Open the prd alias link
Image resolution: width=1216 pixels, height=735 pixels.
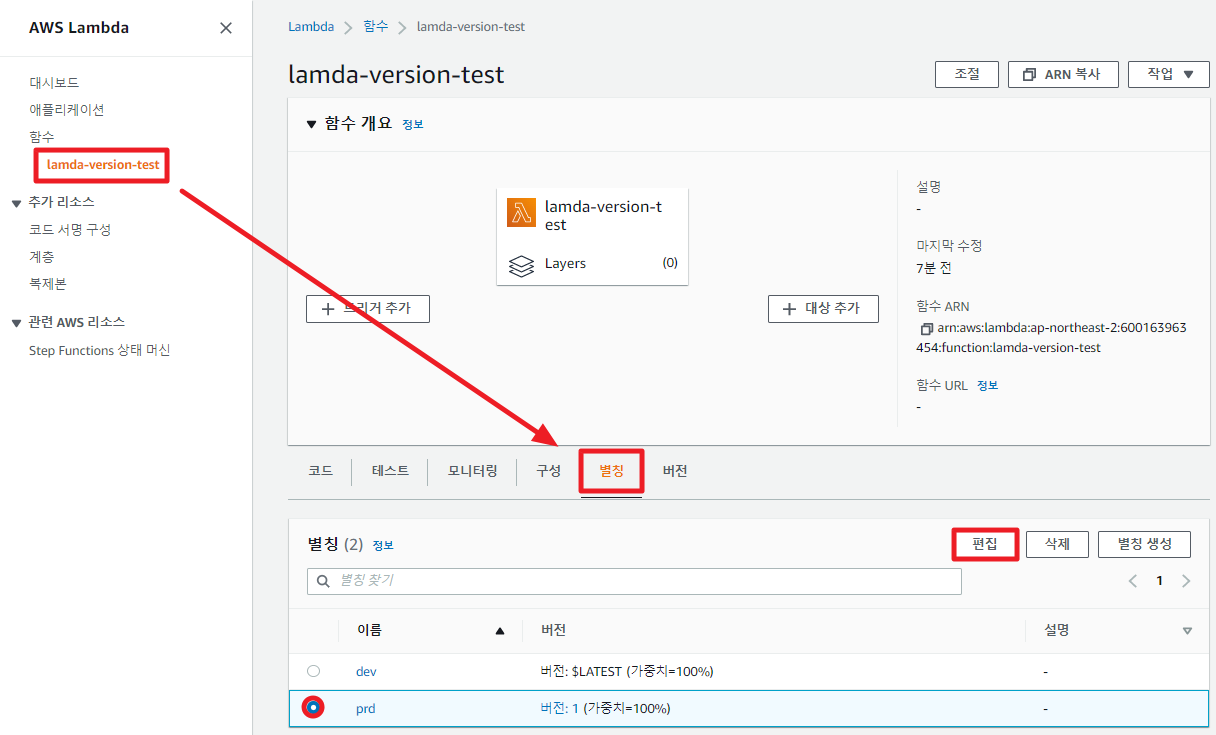click(365, 708)
